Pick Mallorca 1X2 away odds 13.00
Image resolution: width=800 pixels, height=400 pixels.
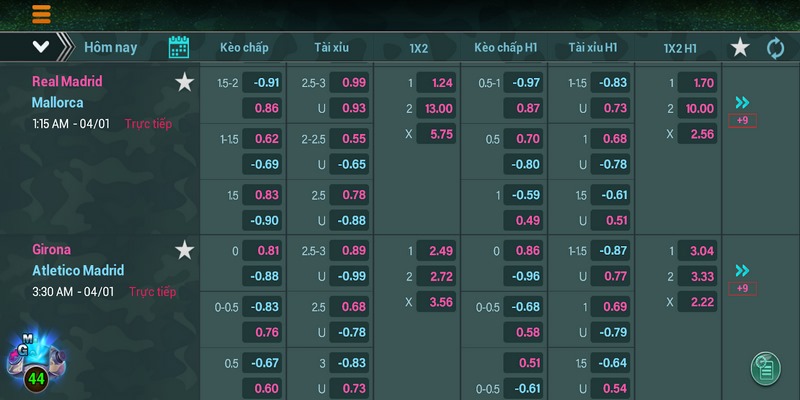pyautogui.click(x=436, y=108)
